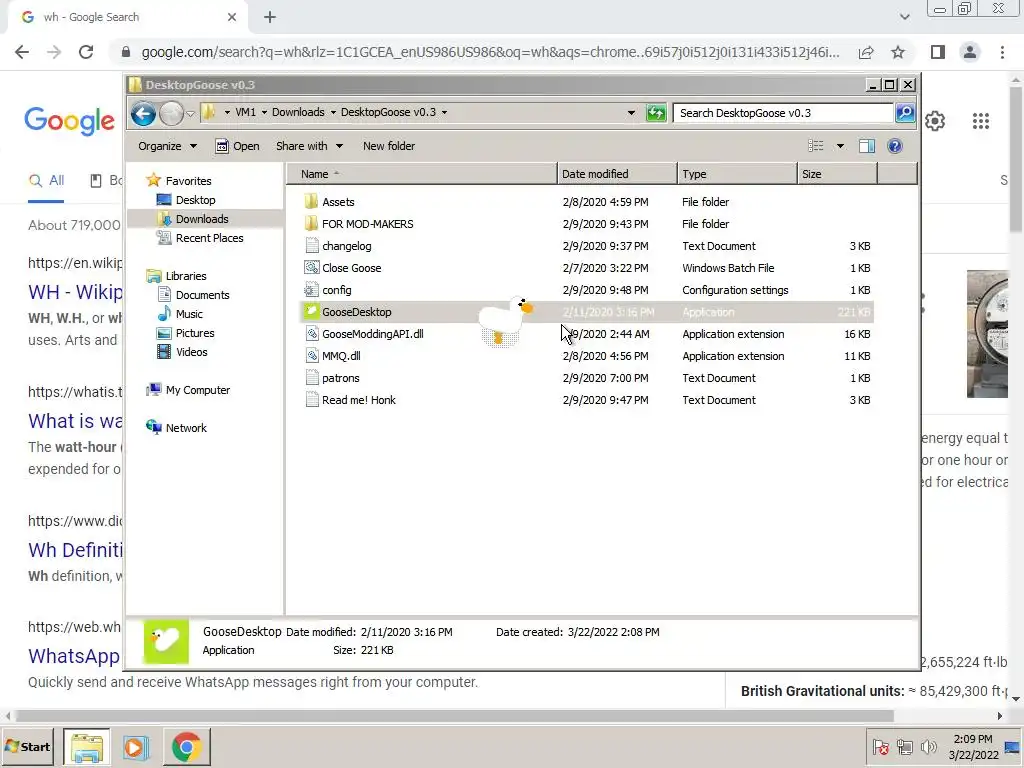Refresh the DesktopGoose folder view
Screen dimensions: 1024x768
[x=656, y=113]
